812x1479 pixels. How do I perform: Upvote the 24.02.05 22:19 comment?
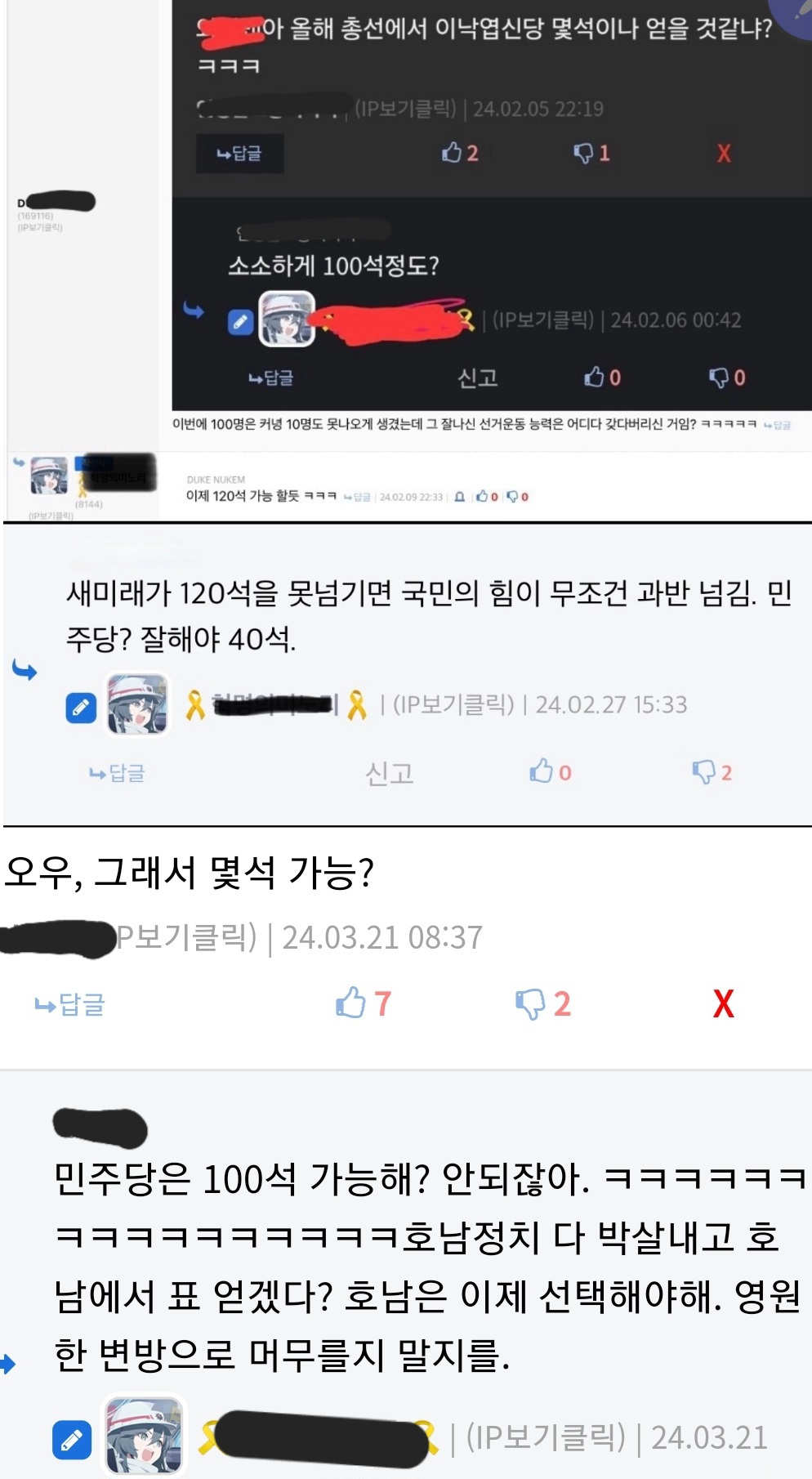point(460,153)
